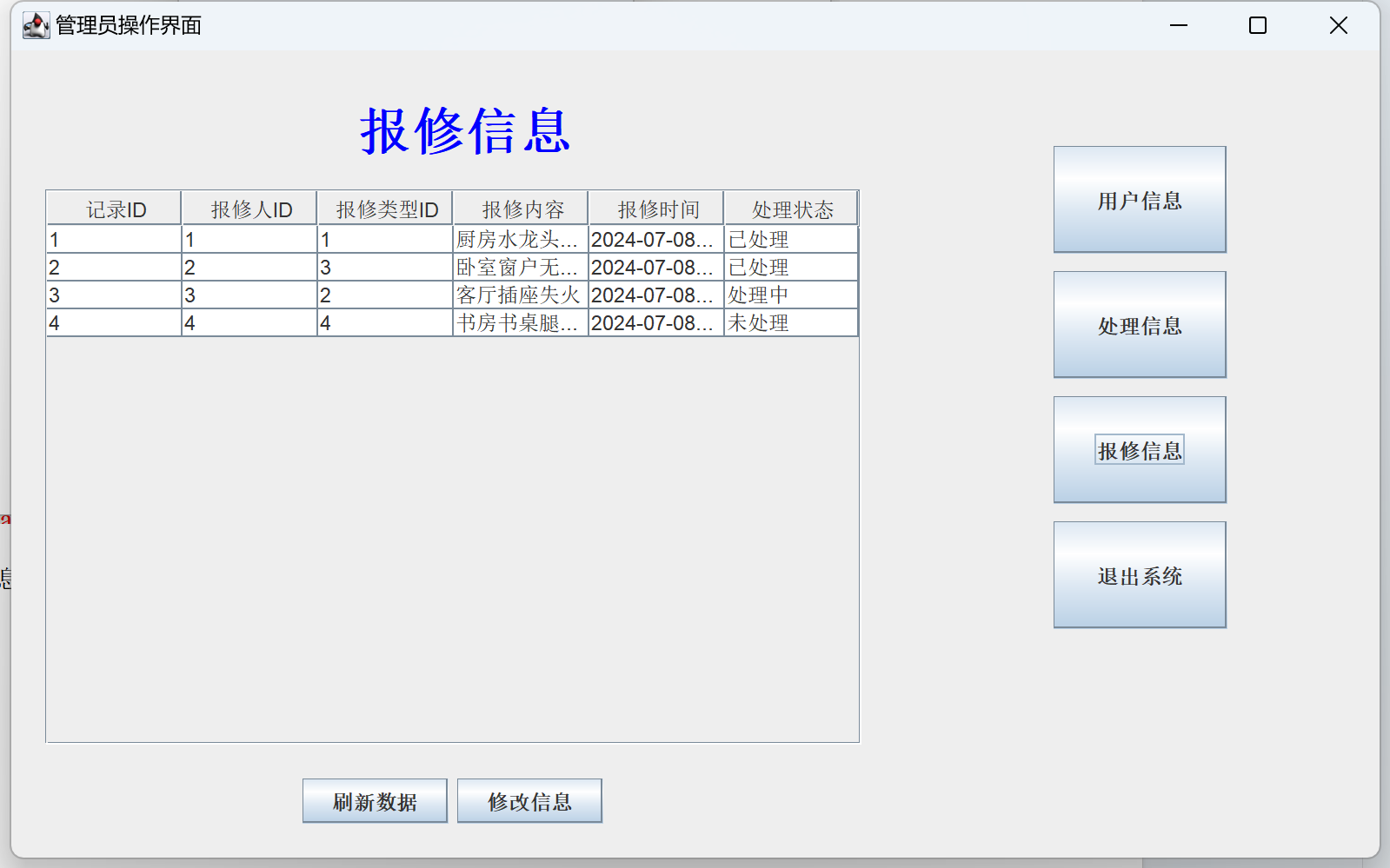Click the 报修人ID column header
This screenshot has width=1390, height=868.
[249, 209]
